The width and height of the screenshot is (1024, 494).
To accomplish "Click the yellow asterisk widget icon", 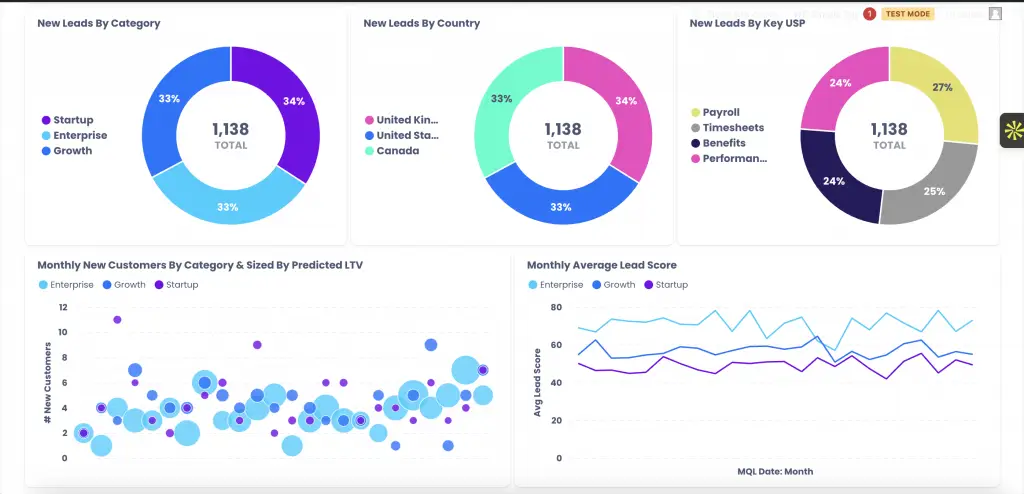I will click(x=1011, y=130).
